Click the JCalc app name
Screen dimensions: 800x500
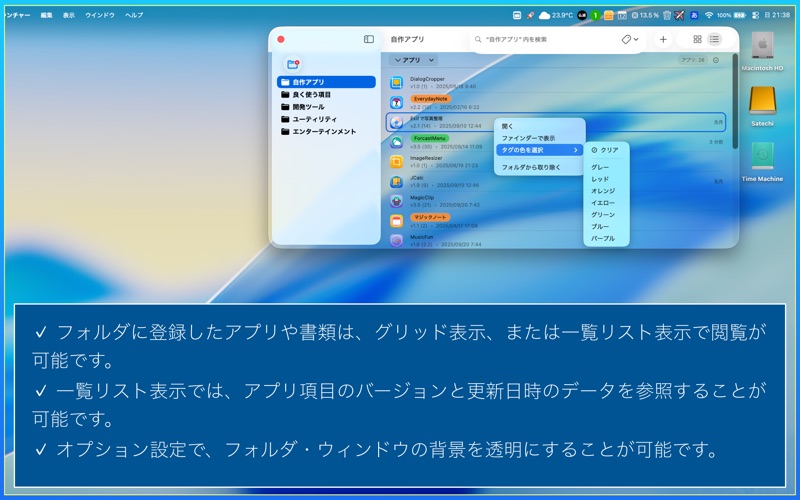(417, 178)
